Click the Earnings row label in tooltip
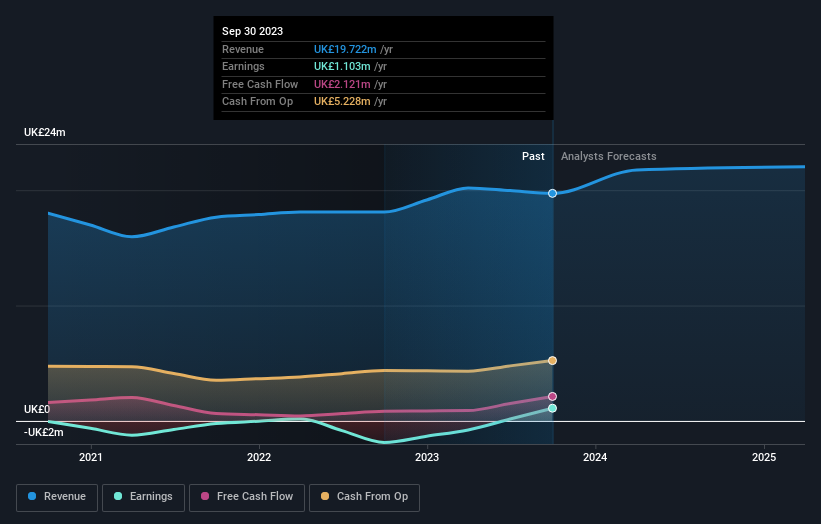The height and width of the screenshot is (524, 821). pyautogui.click(x=243, y=66)
